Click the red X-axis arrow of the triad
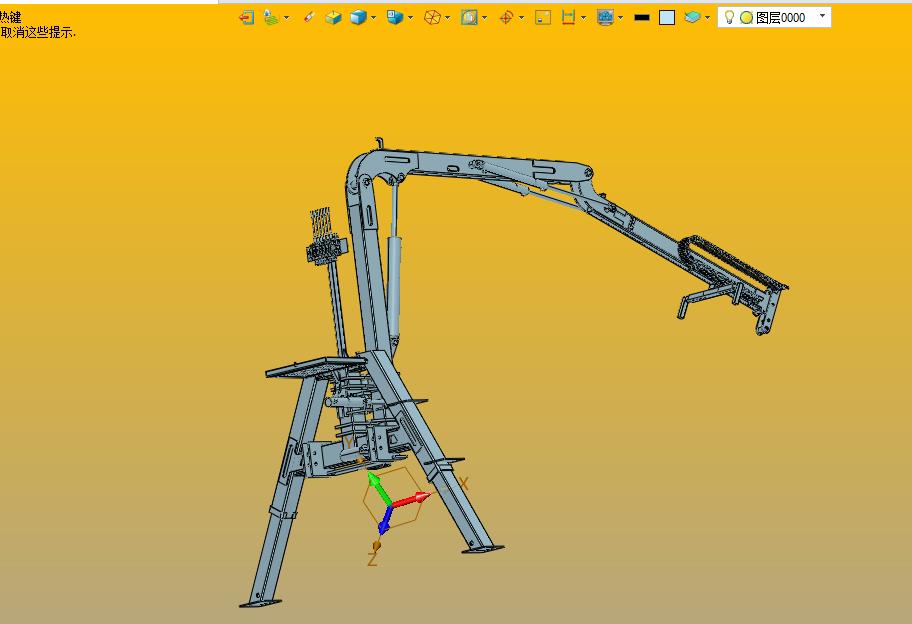The height and width of the screenshot is (624, 912). (412, 500)
